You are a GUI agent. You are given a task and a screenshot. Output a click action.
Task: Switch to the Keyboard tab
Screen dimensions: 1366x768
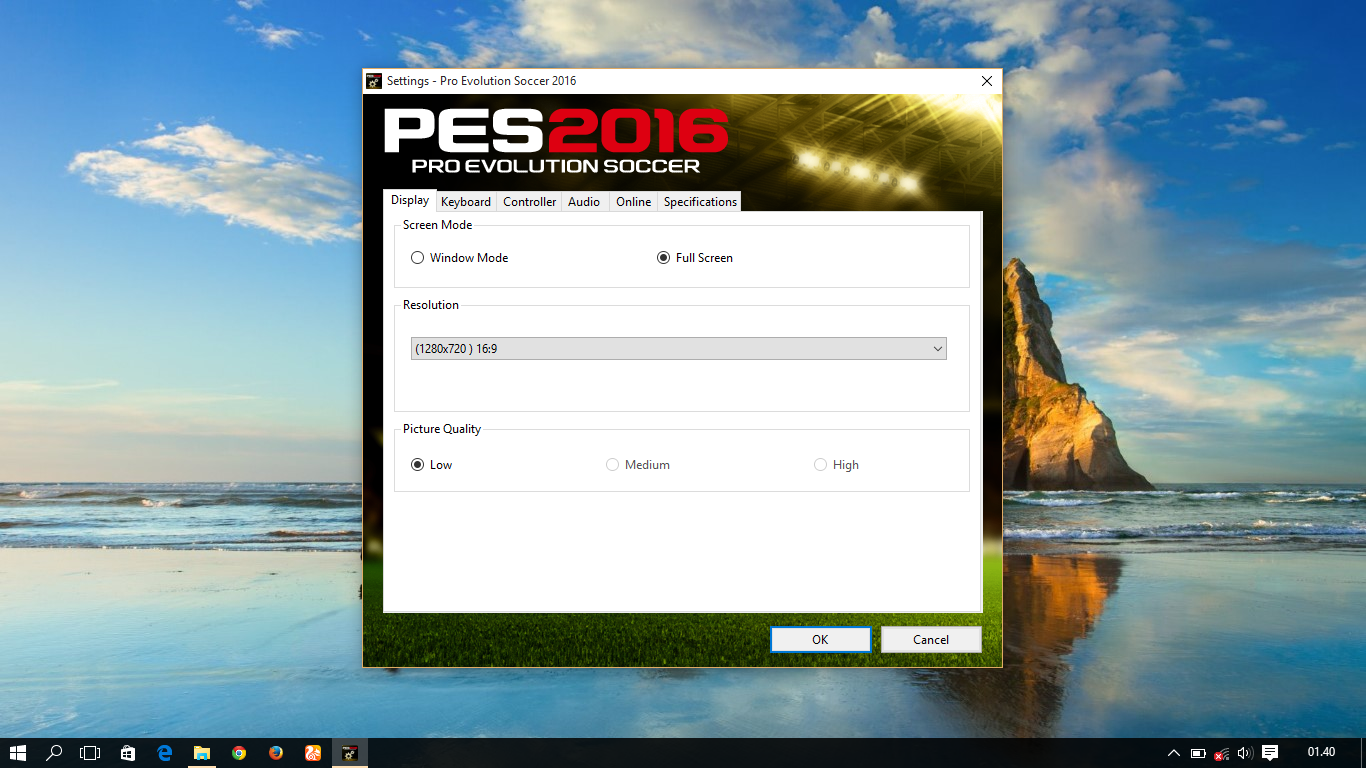466,202
